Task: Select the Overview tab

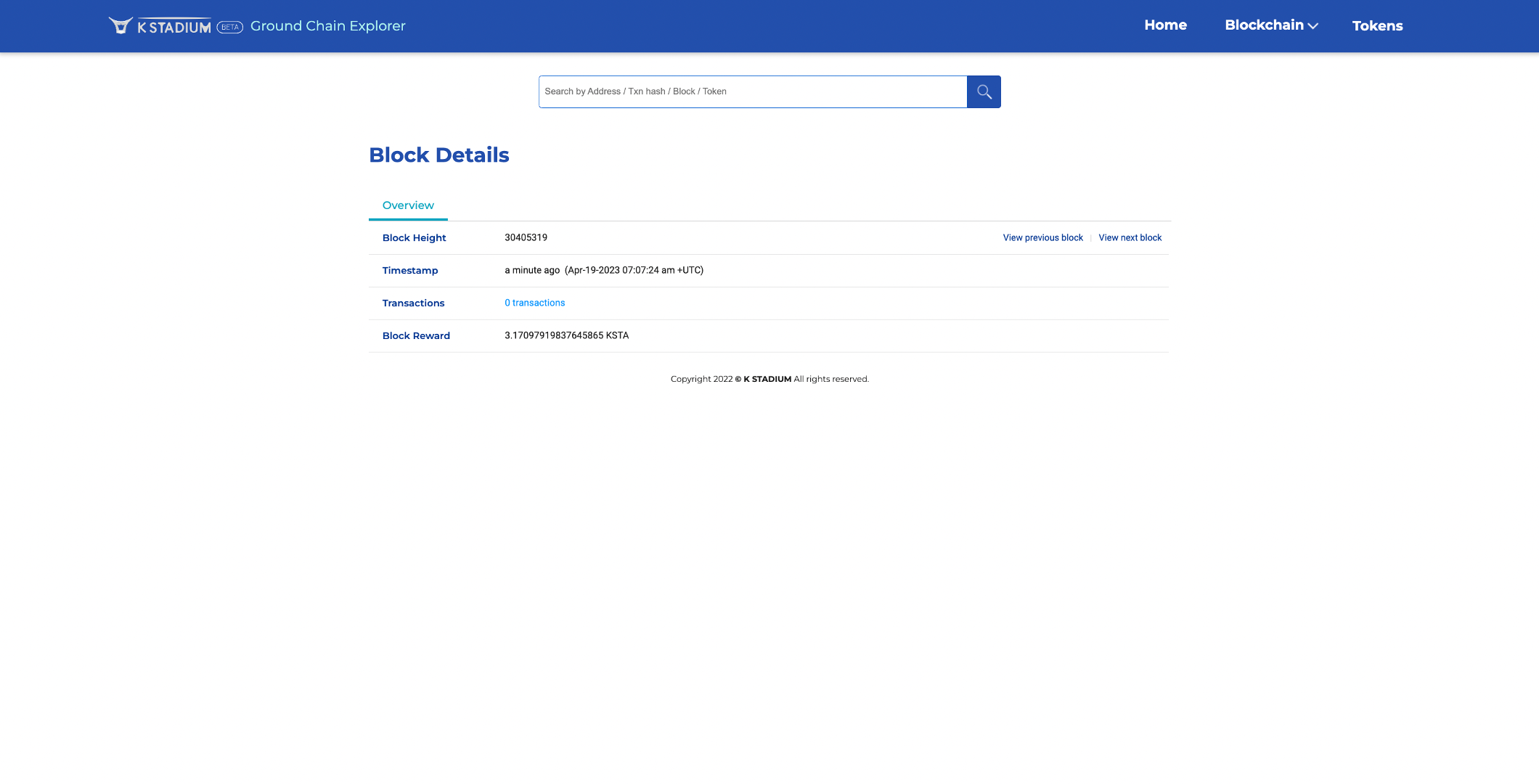Action: click(x=408, y=205)
